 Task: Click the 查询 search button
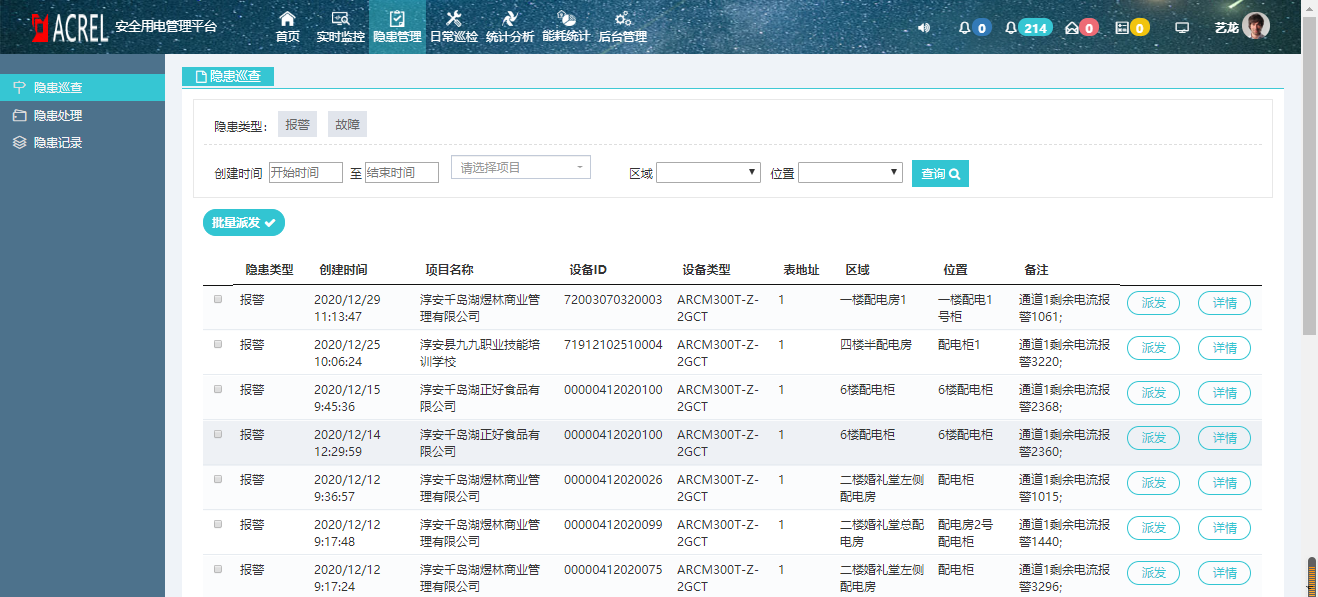(940, 173)
